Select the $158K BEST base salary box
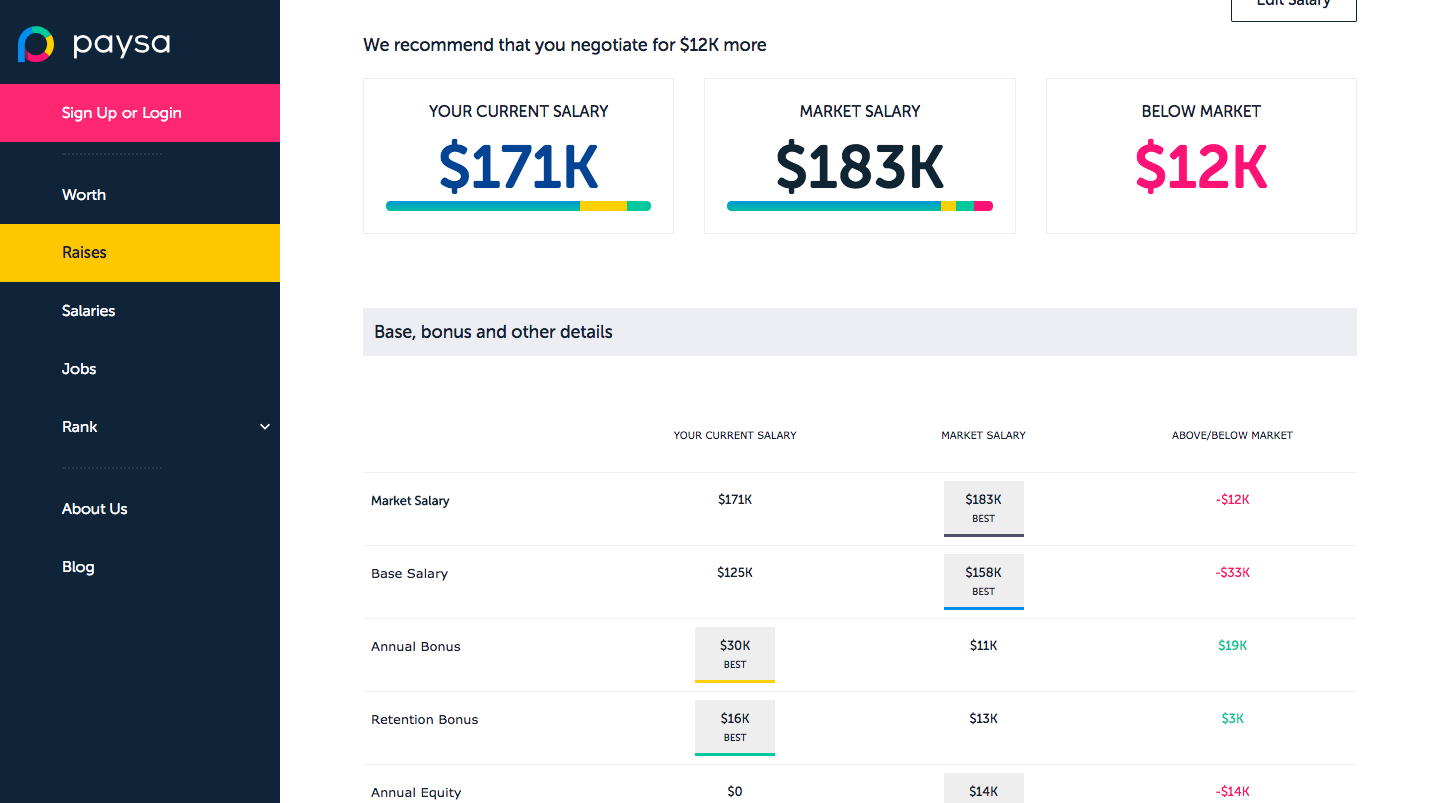The image size is (1440, 803). [983, 581]
